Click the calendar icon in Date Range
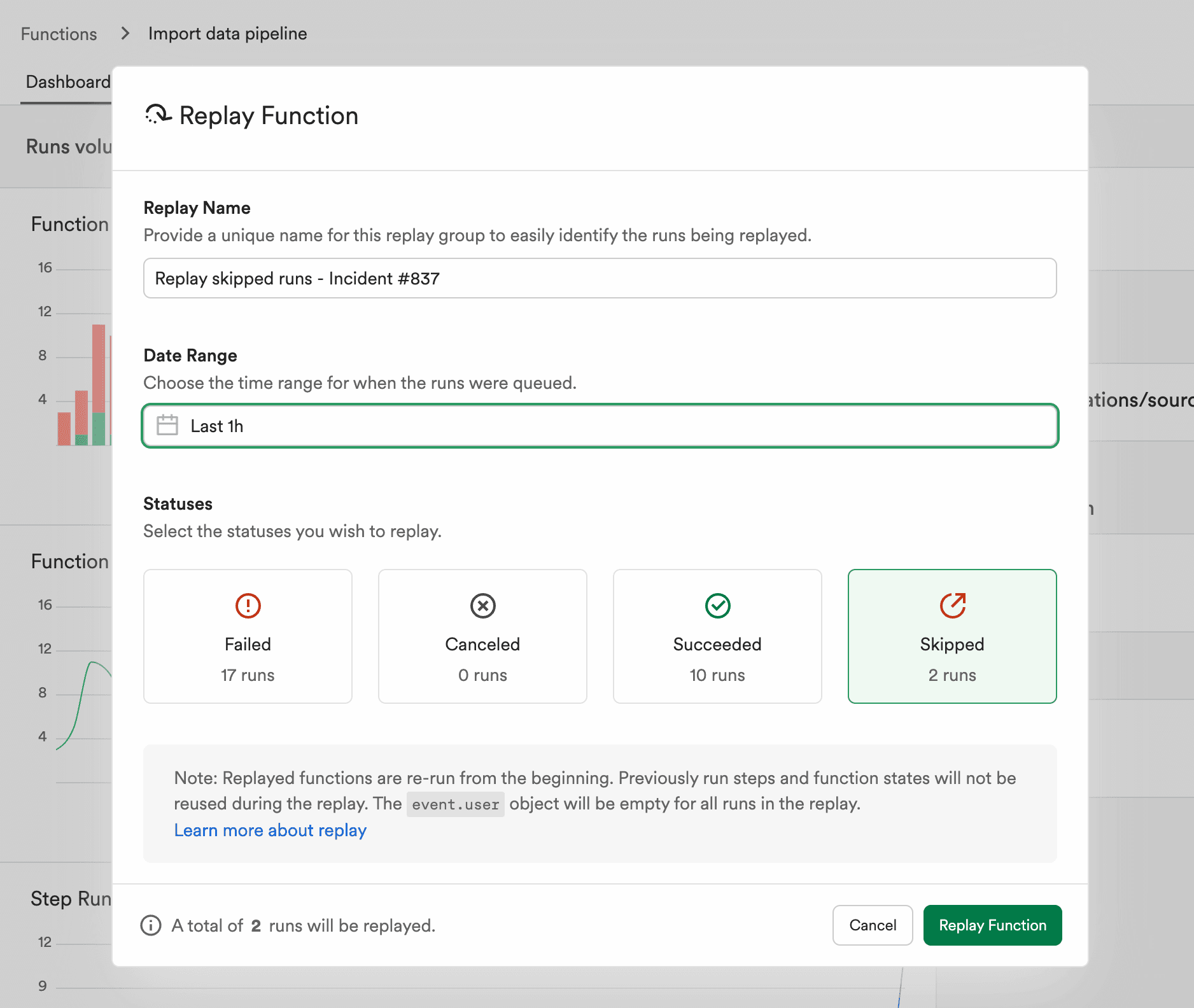The width and height of the screenshot is (1194, 1008). (x=168, y=425)
